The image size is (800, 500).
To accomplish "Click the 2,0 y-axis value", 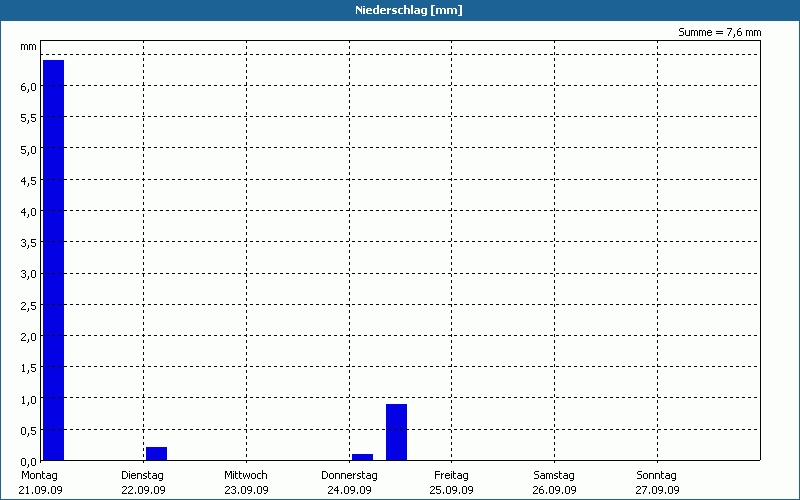I will tap(29, 337).
